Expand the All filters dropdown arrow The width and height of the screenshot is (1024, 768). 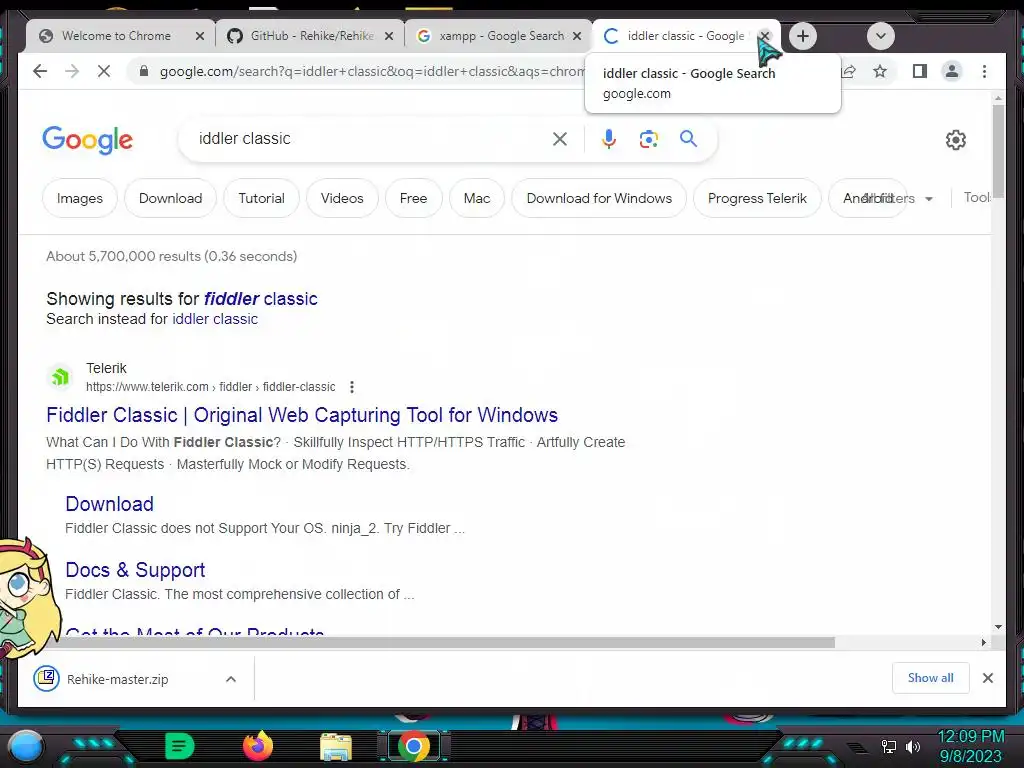pos(929,199)
